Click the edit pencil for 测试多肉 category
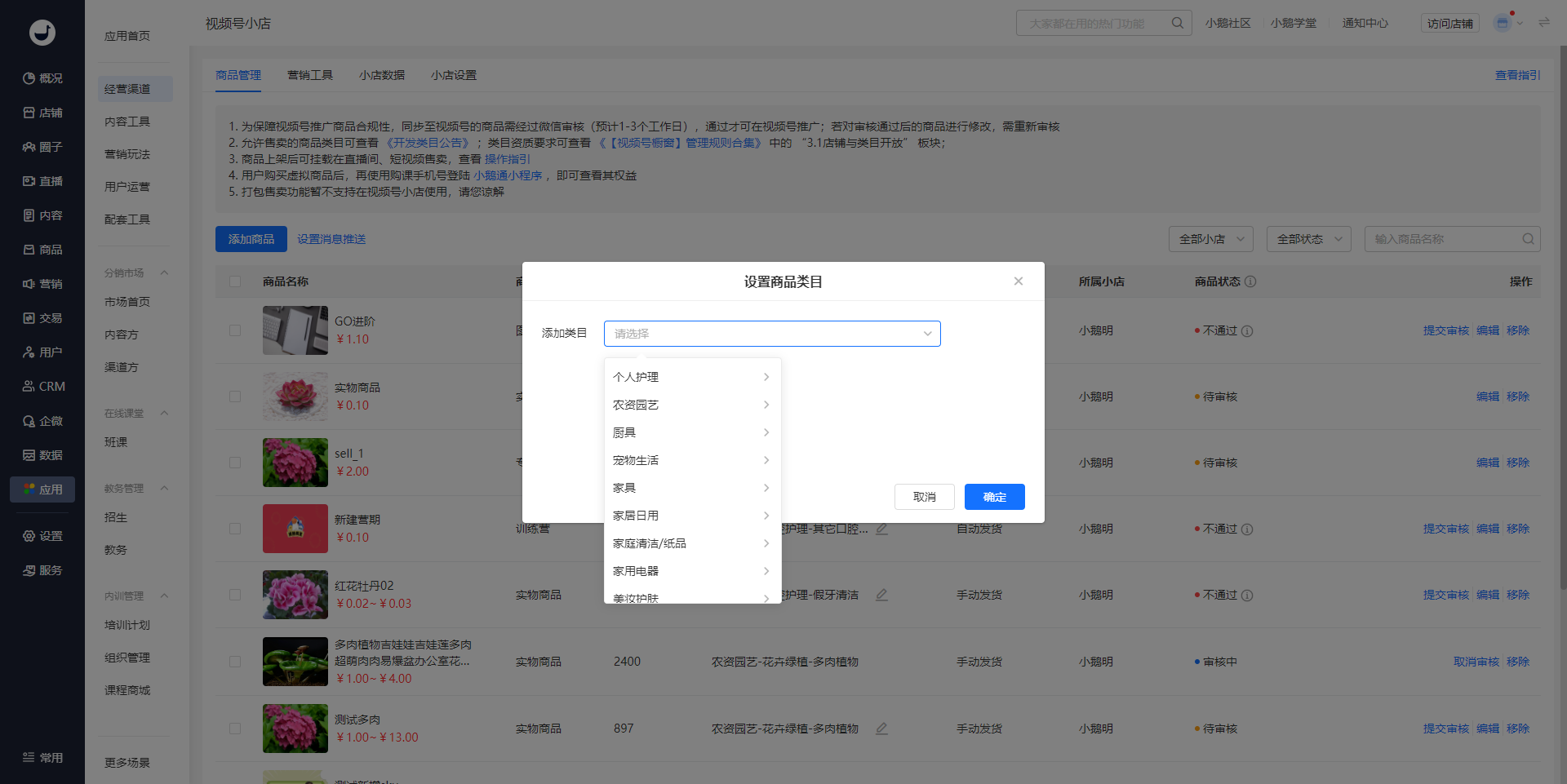Screen dimensions: 1567x784 click(x=881, y=729)
